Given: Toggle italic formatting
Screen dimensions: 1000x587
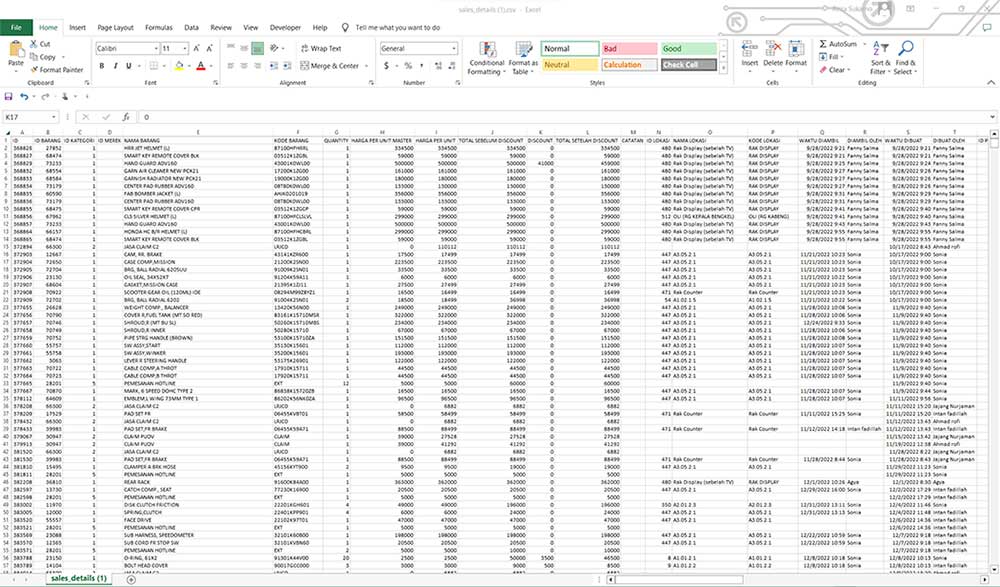Looking at the screenshot, I should pos(115,66).
